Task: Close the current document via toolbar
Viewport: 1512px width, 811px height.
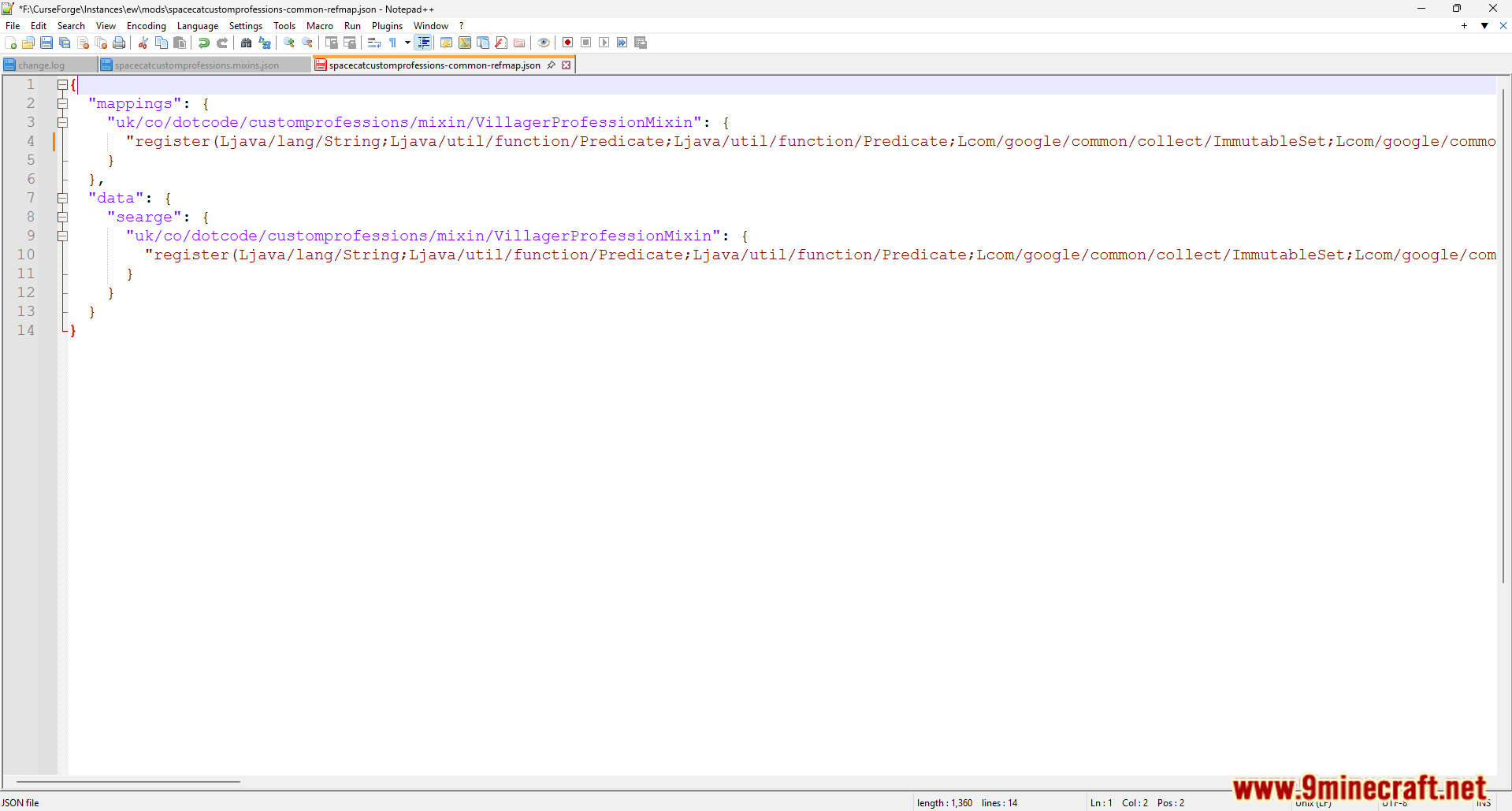Action: pyautogui.click(x=83, y=43)
